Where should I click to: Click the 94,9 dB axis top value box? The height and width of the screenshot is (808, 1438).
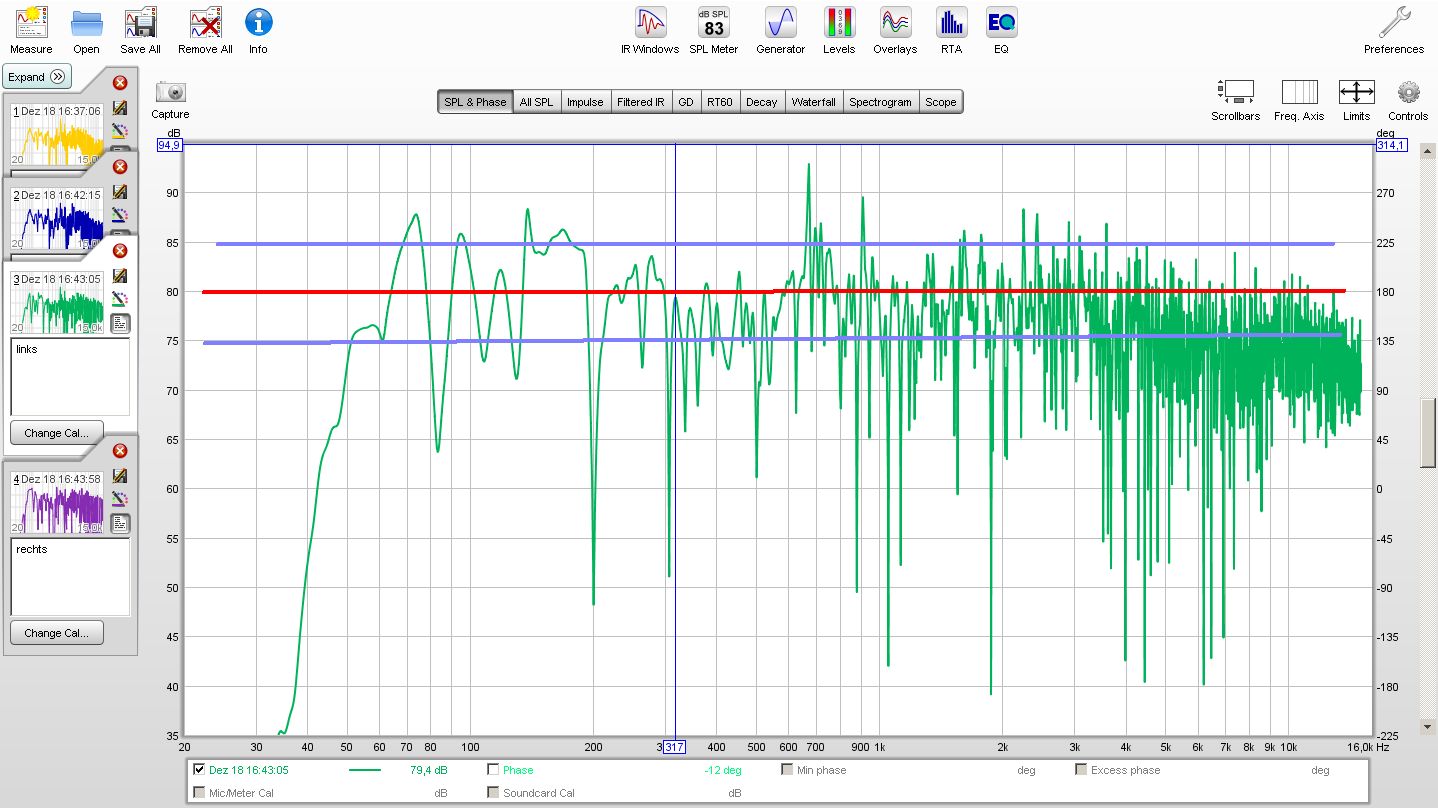169,146
